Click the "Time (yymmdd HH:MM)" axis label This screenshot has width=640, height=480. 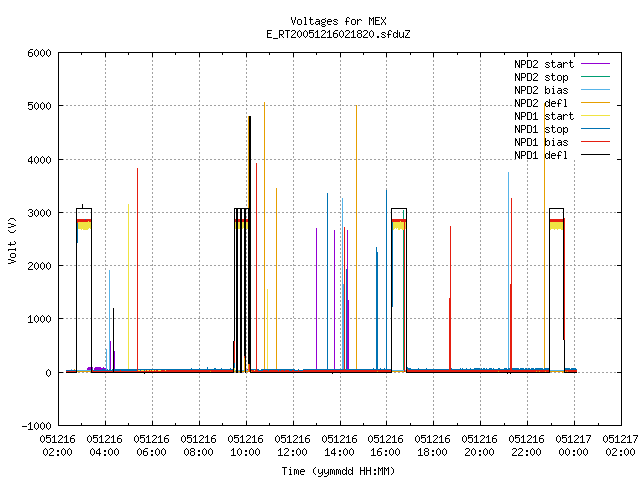pos(338,471)
